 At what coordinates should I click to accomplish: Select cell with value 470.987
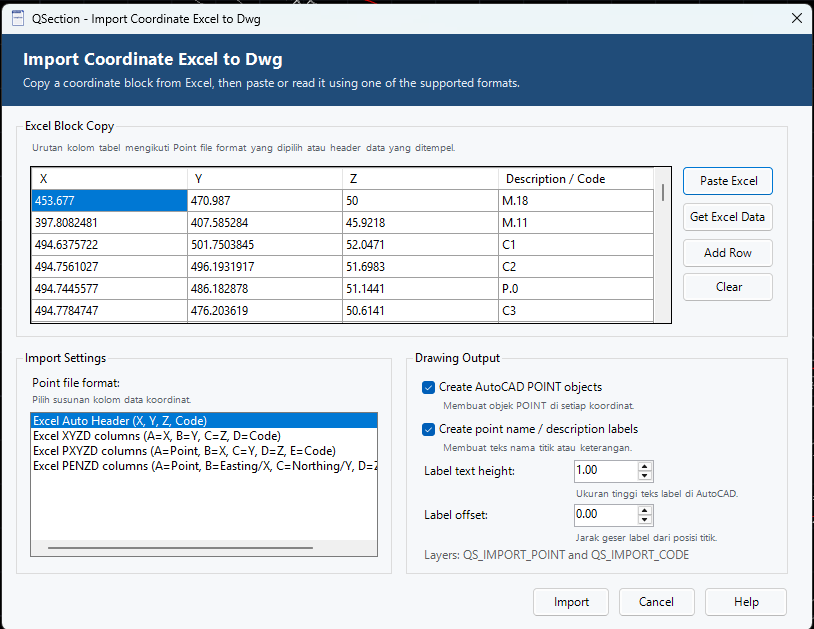tap(265, 200)
